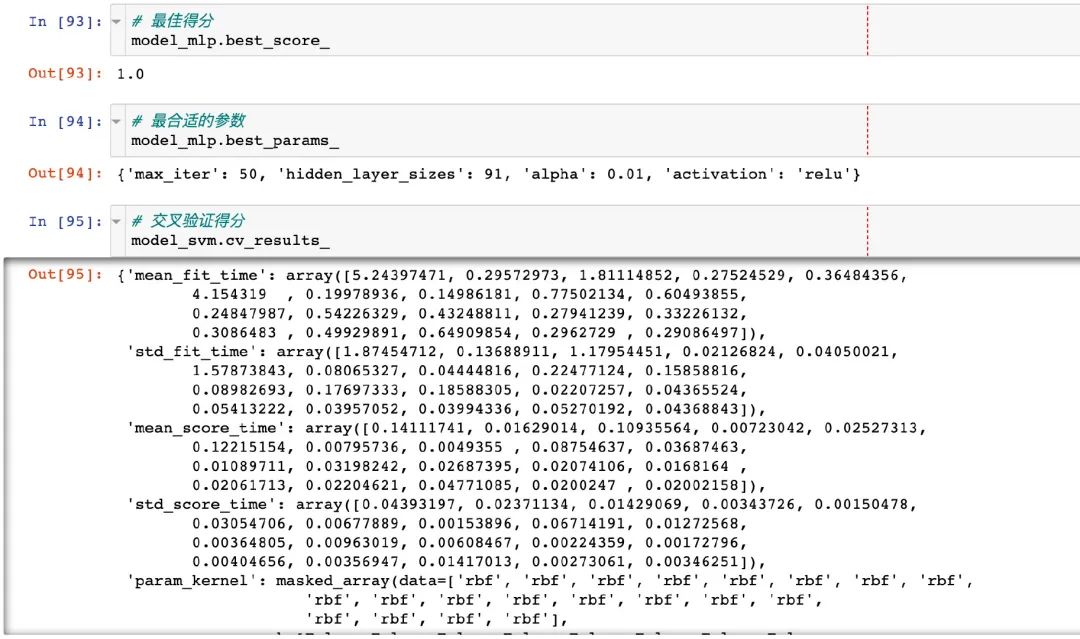Screen dimensions: 1080x639
Task: Click the Out[94] output prompt
Action: [65, 174]
